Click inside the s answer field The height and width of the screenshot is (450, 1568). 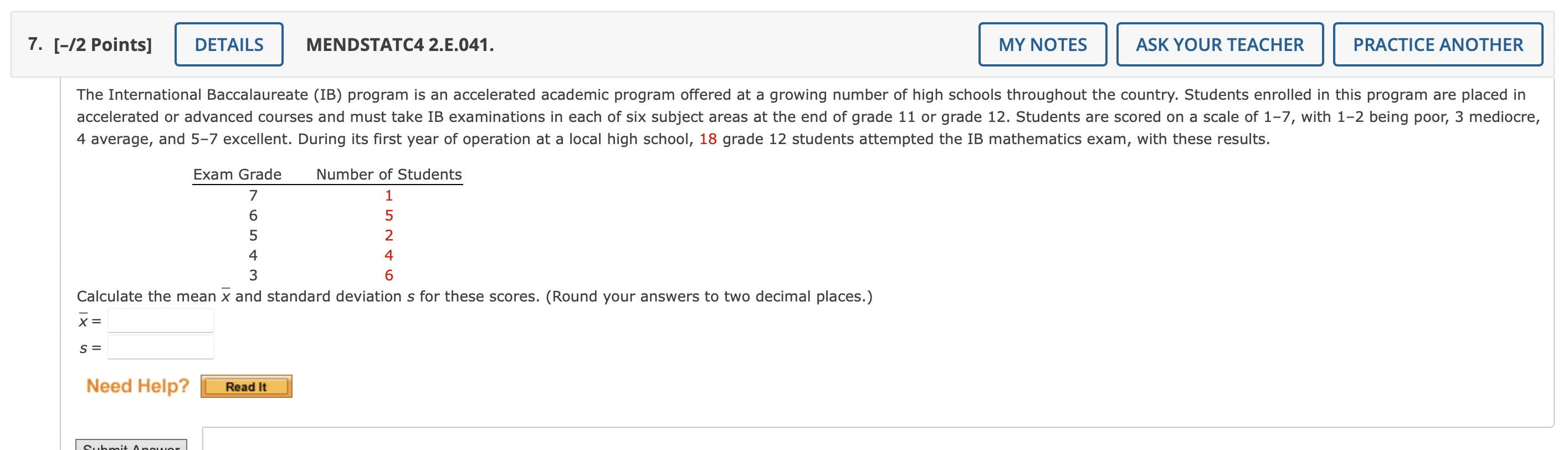coord(160,347)
